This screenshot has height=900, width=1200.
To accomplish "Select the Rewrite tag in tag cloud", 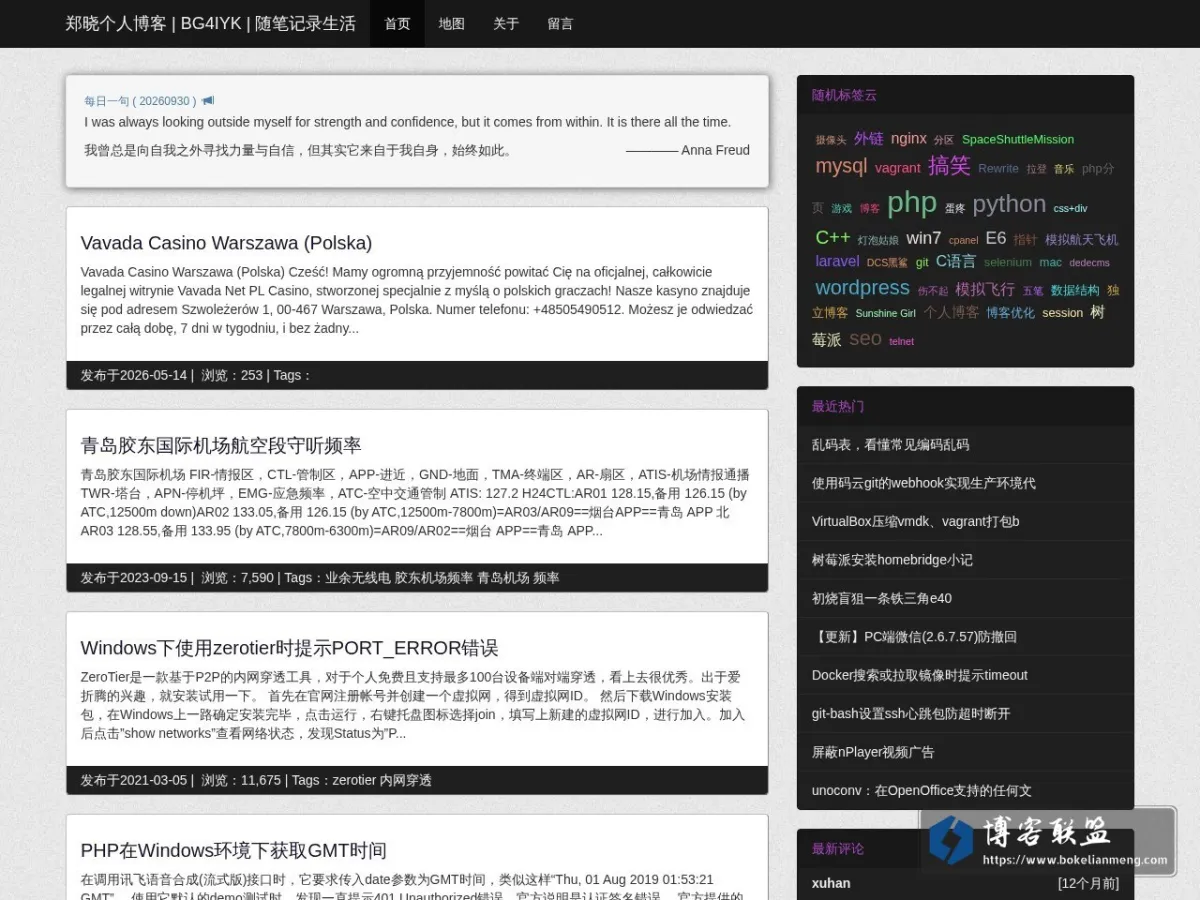I will coord(998,169).
